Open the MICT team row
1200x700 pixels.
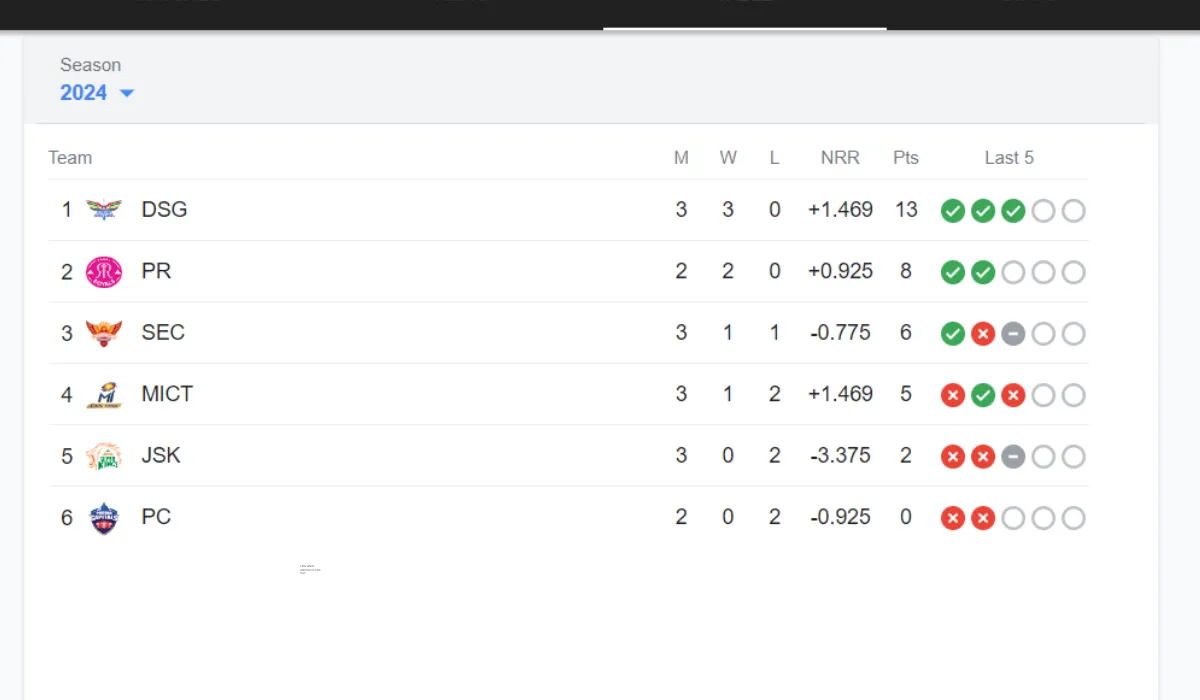pos(568,395)
